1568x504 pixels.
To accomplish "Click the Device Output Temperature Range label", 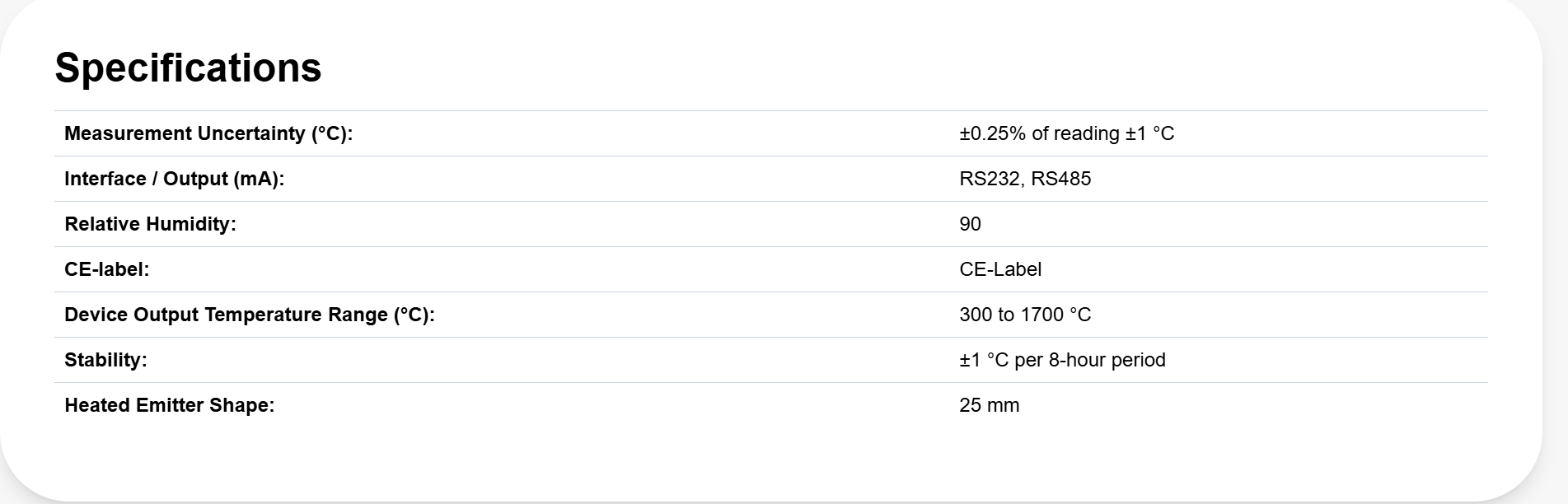I will pos(249,315).
